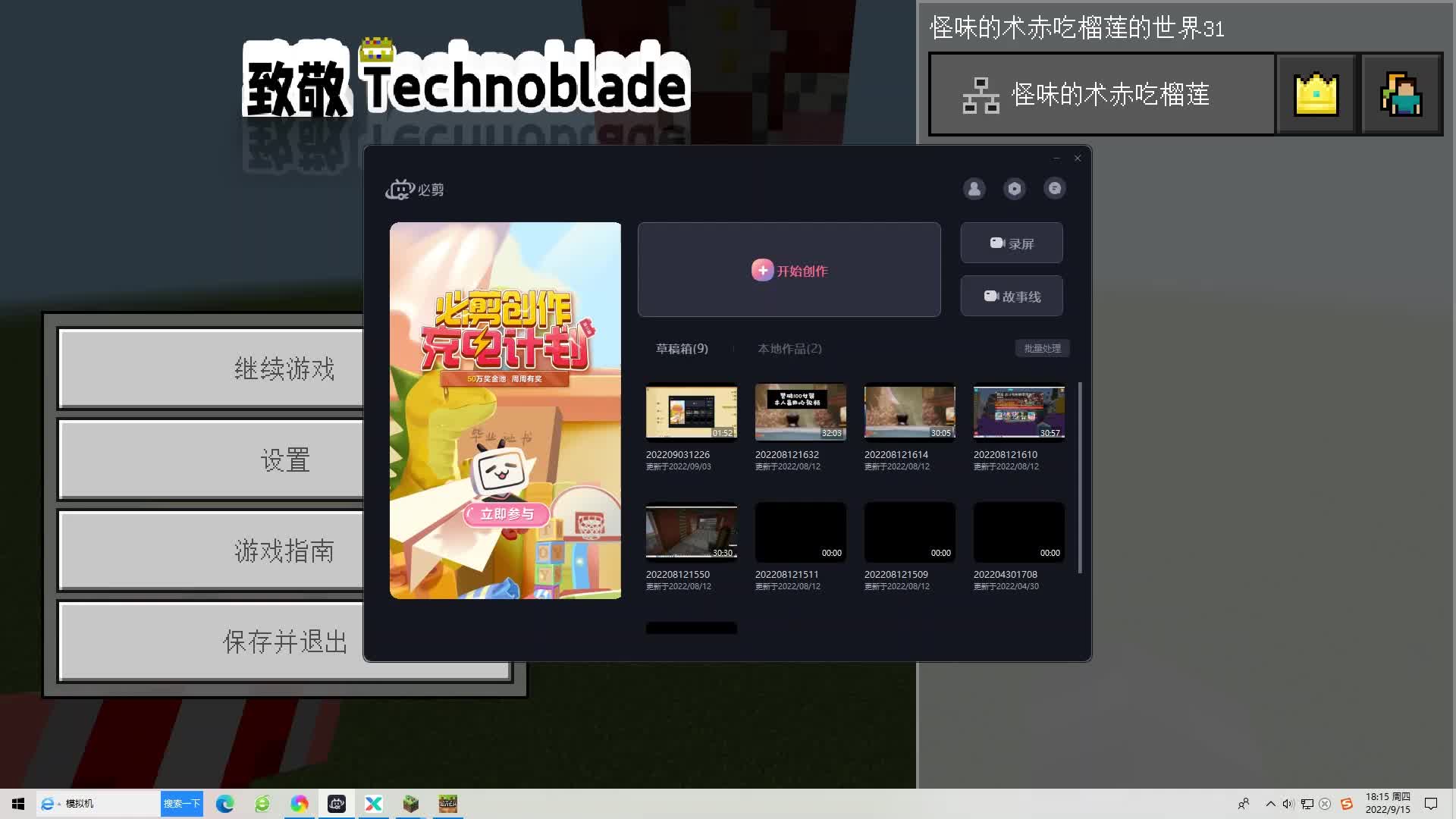Screen dimensions: 1456x819
Task: Open the hexagon settings icon in 必剪
Action: click(x=1014, y=189)
